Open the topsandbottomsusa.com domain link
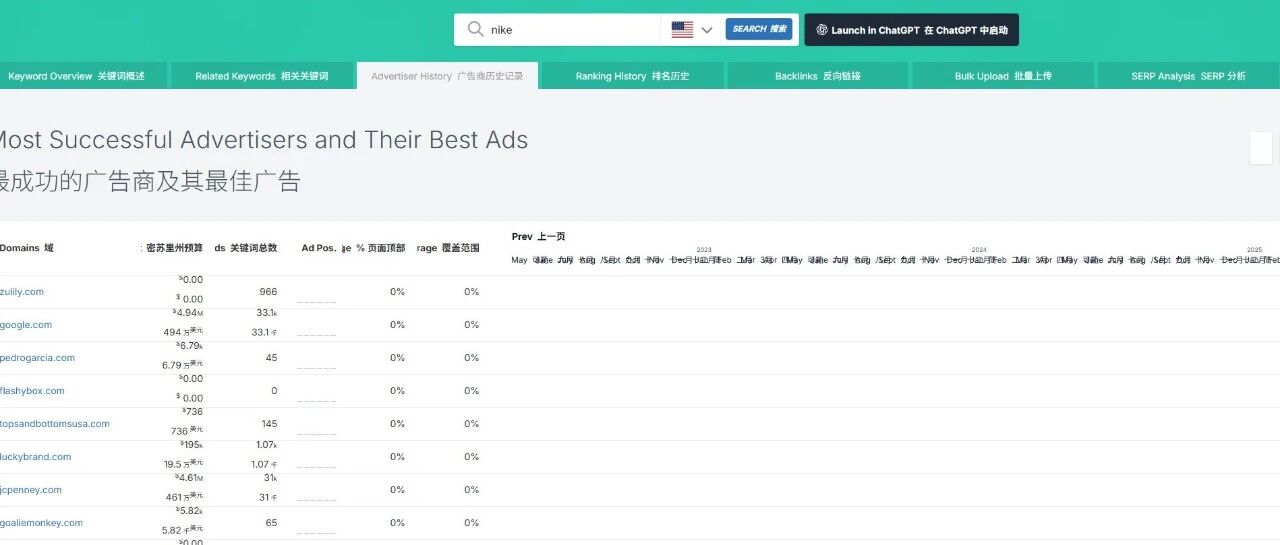1280x545 pixels. click(x=55, y=424)
